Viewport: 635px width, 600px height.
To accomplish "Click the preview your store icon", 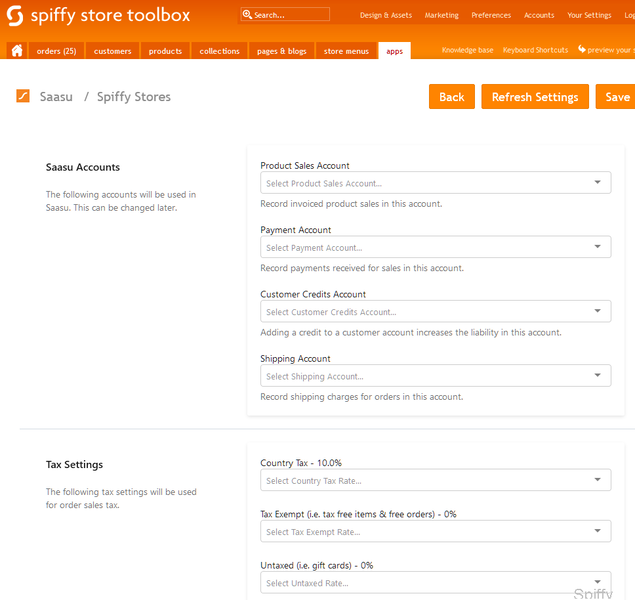I will click(x=582, y=50).
